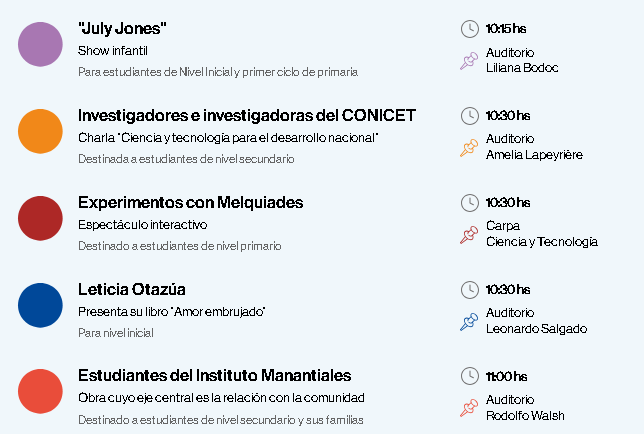Image resolution: width=644 pixels, height=434 pixels.
Task: Click the clock icon in the Melquiades row
Action: [469, 203]
